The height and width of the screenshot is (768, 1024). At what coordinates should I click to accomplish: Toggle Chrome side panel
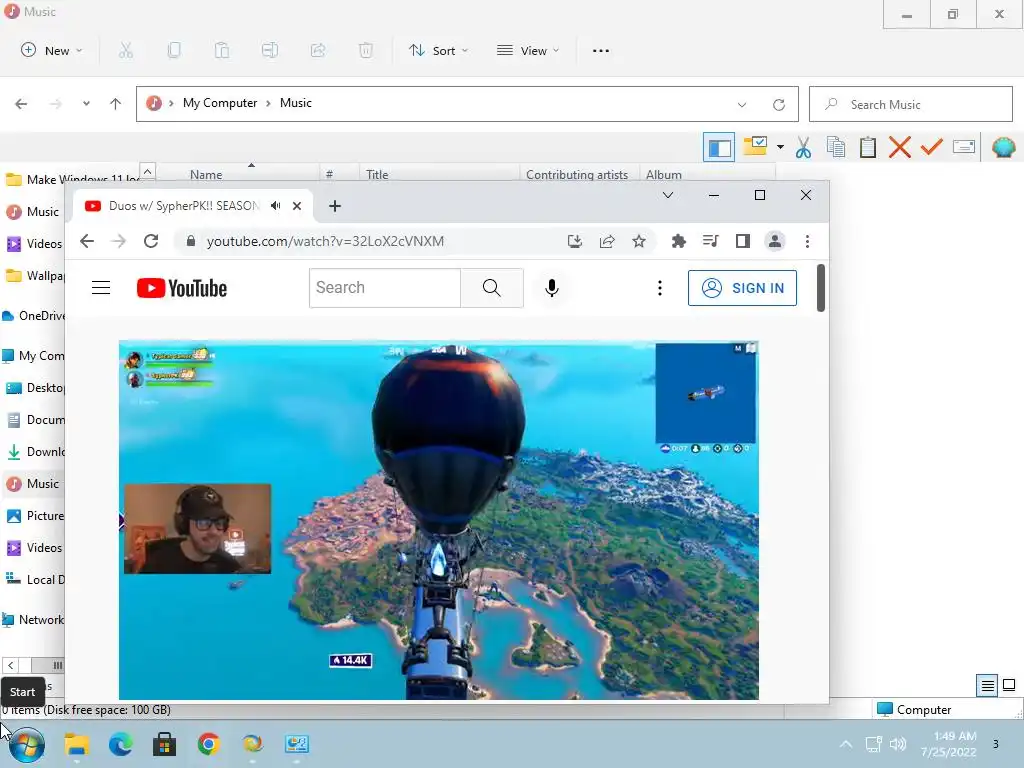[743, 241]
